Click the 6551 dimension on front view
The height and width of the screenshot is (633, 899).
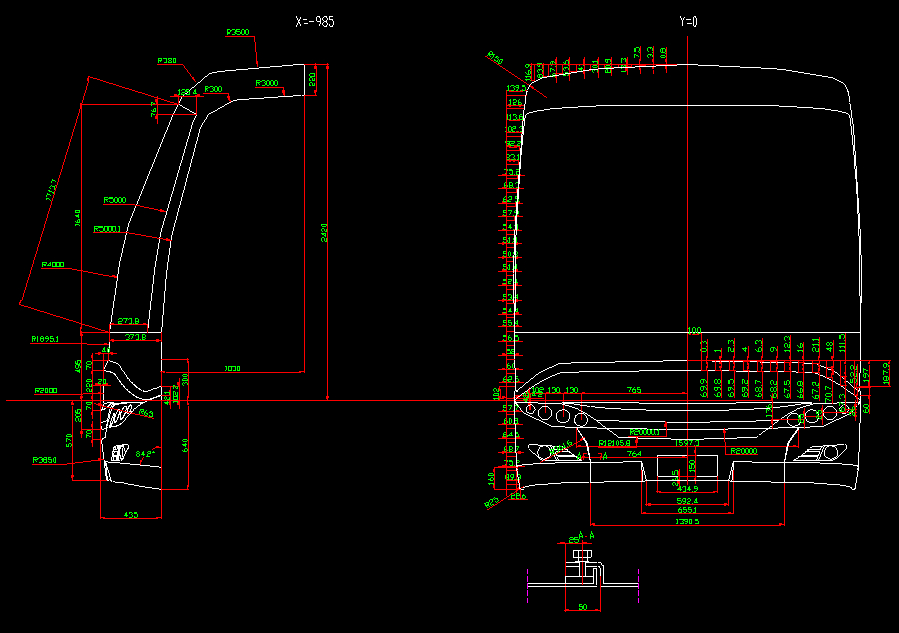coord(687,508)
